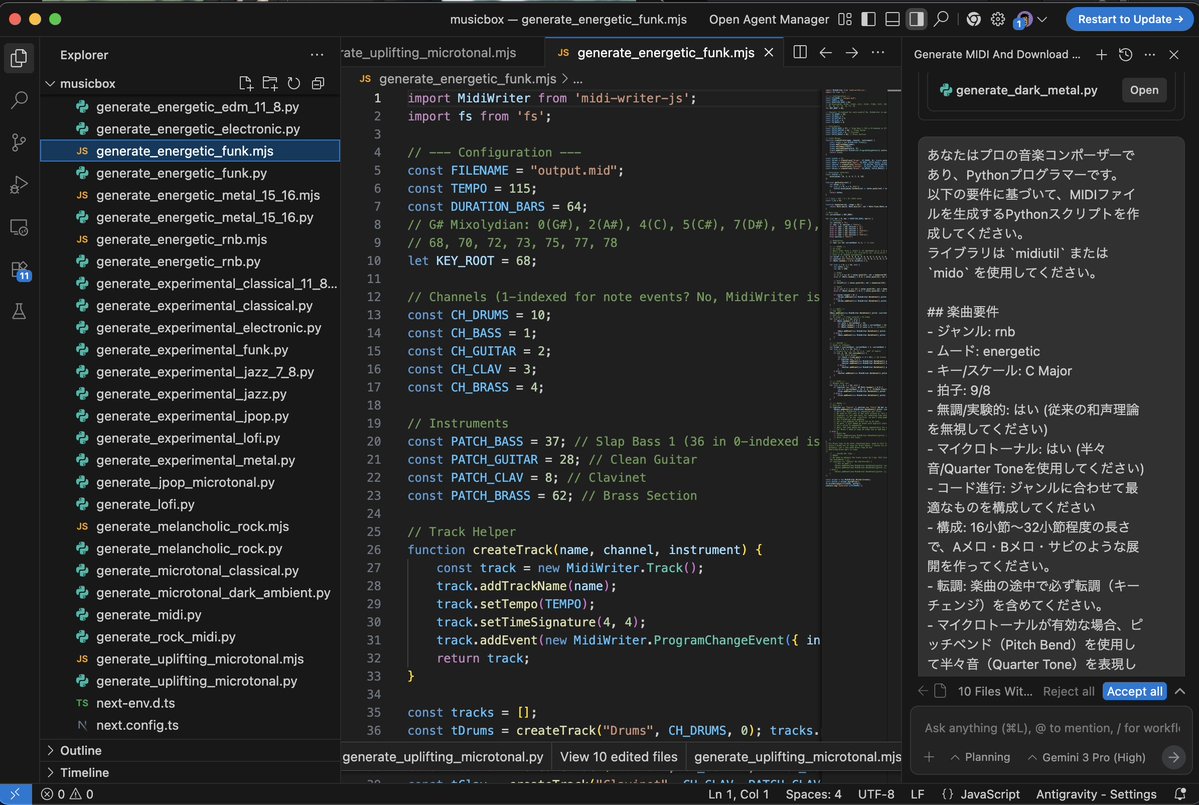Click UTF-8 encoding in status bar

[x=876, y=794]
